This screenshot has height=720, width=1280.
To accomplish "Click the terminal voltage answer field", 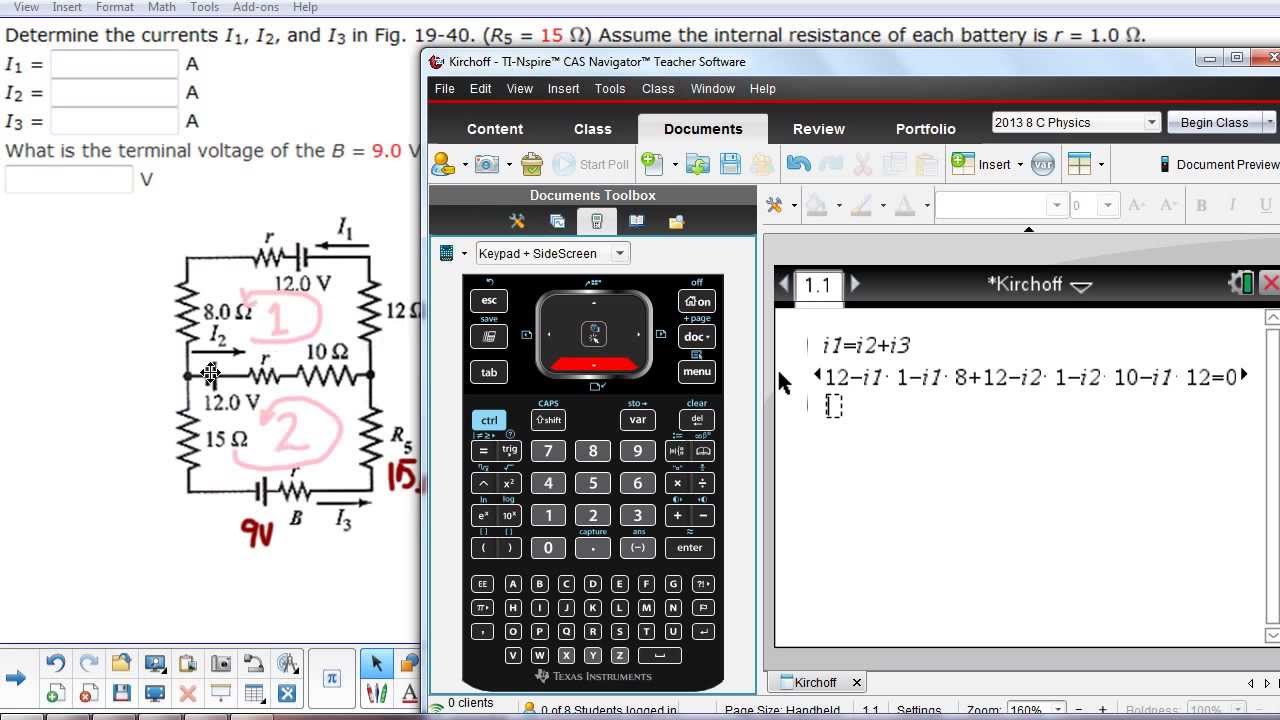I will click(x=68, y=179).
